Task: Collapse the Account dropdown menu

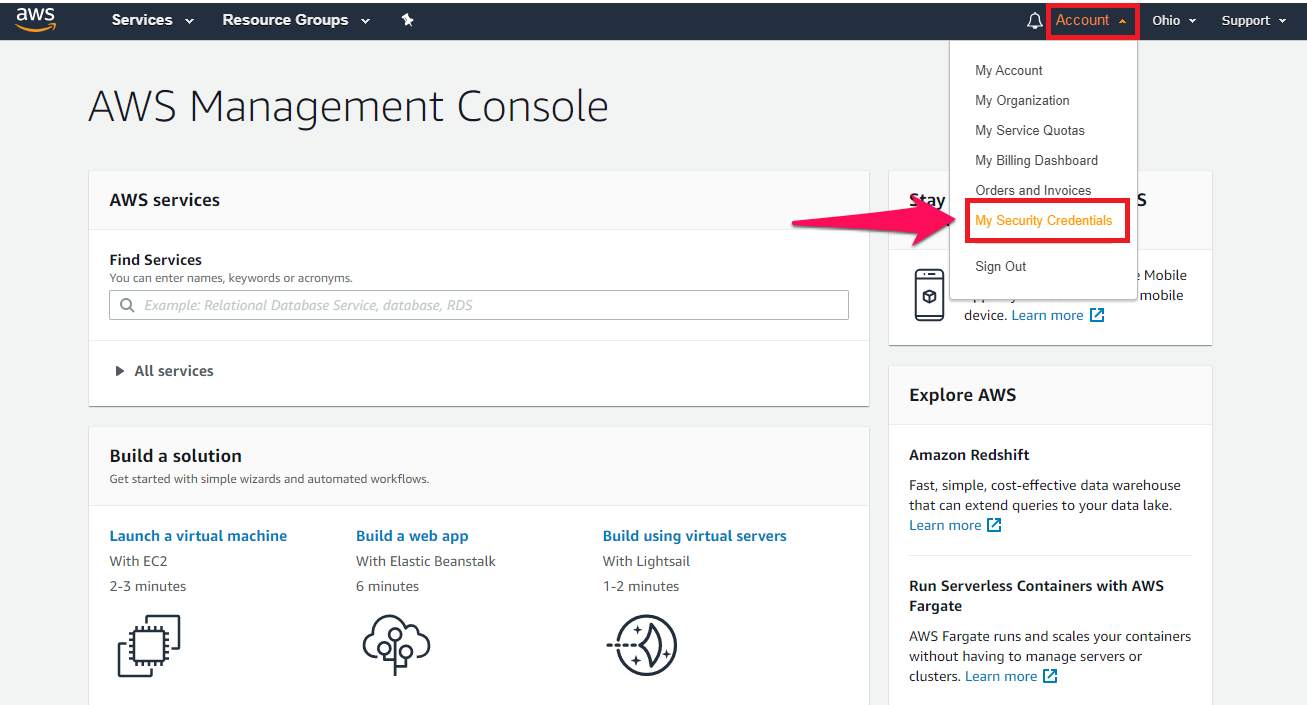Action: coord(1092,21)
